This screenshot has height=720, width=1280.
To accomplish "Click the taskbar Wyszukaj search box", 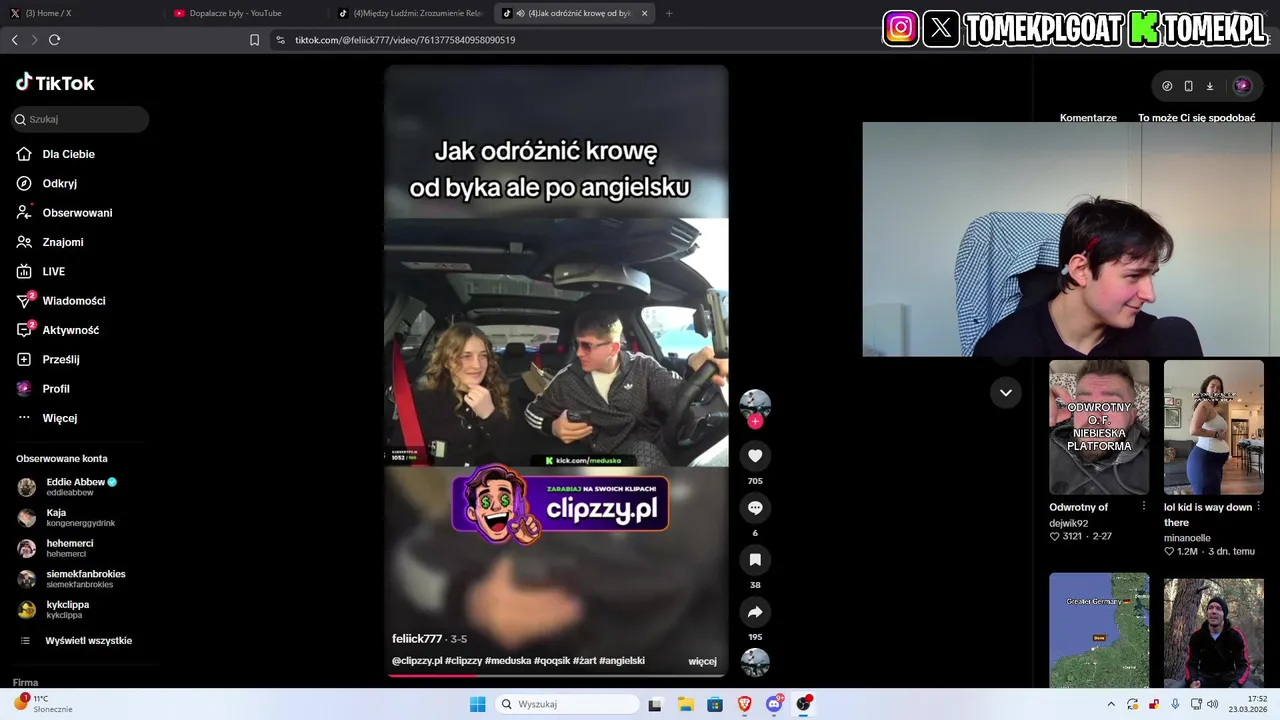I will pyautogui.click(x=567, y=704).
